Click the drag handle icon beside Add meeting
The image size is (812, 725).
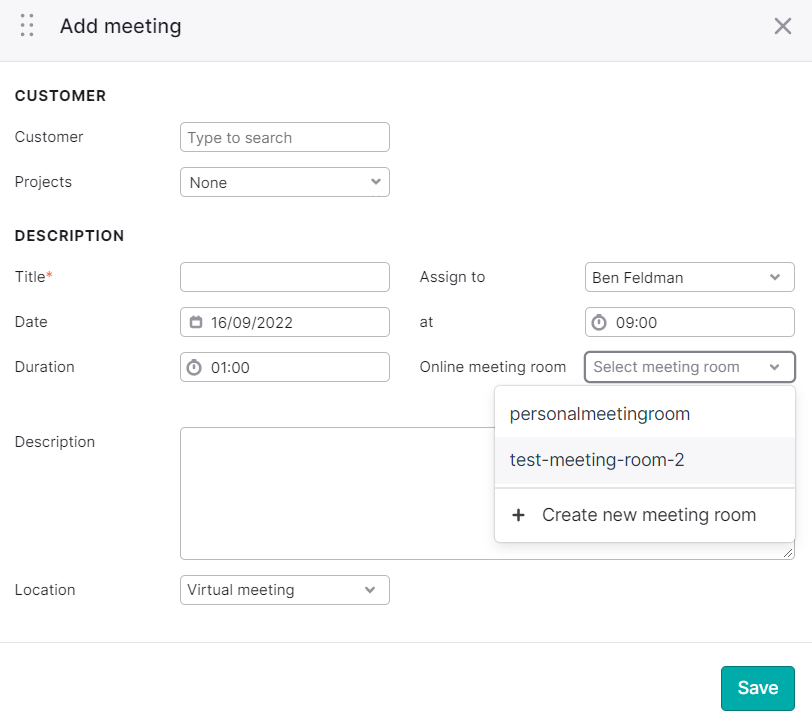coord(27,26)
